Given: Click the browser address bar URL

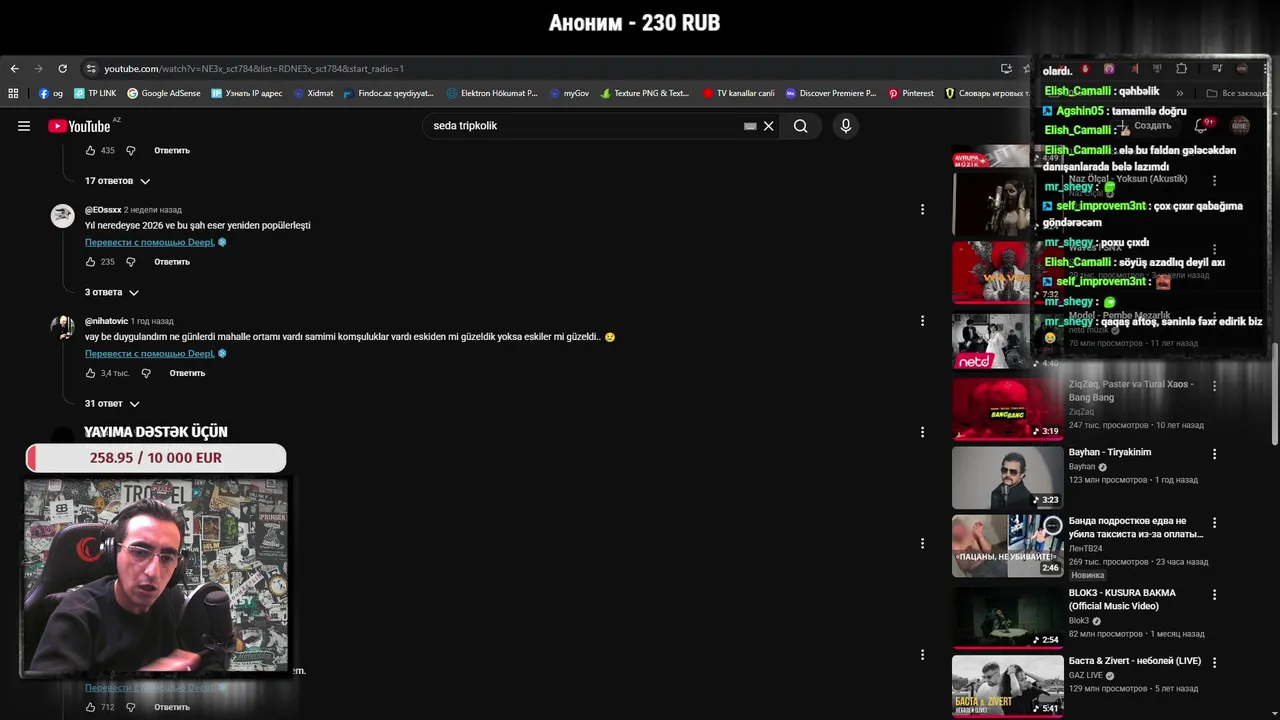Looking at the screenshot, I should point(254,69).
